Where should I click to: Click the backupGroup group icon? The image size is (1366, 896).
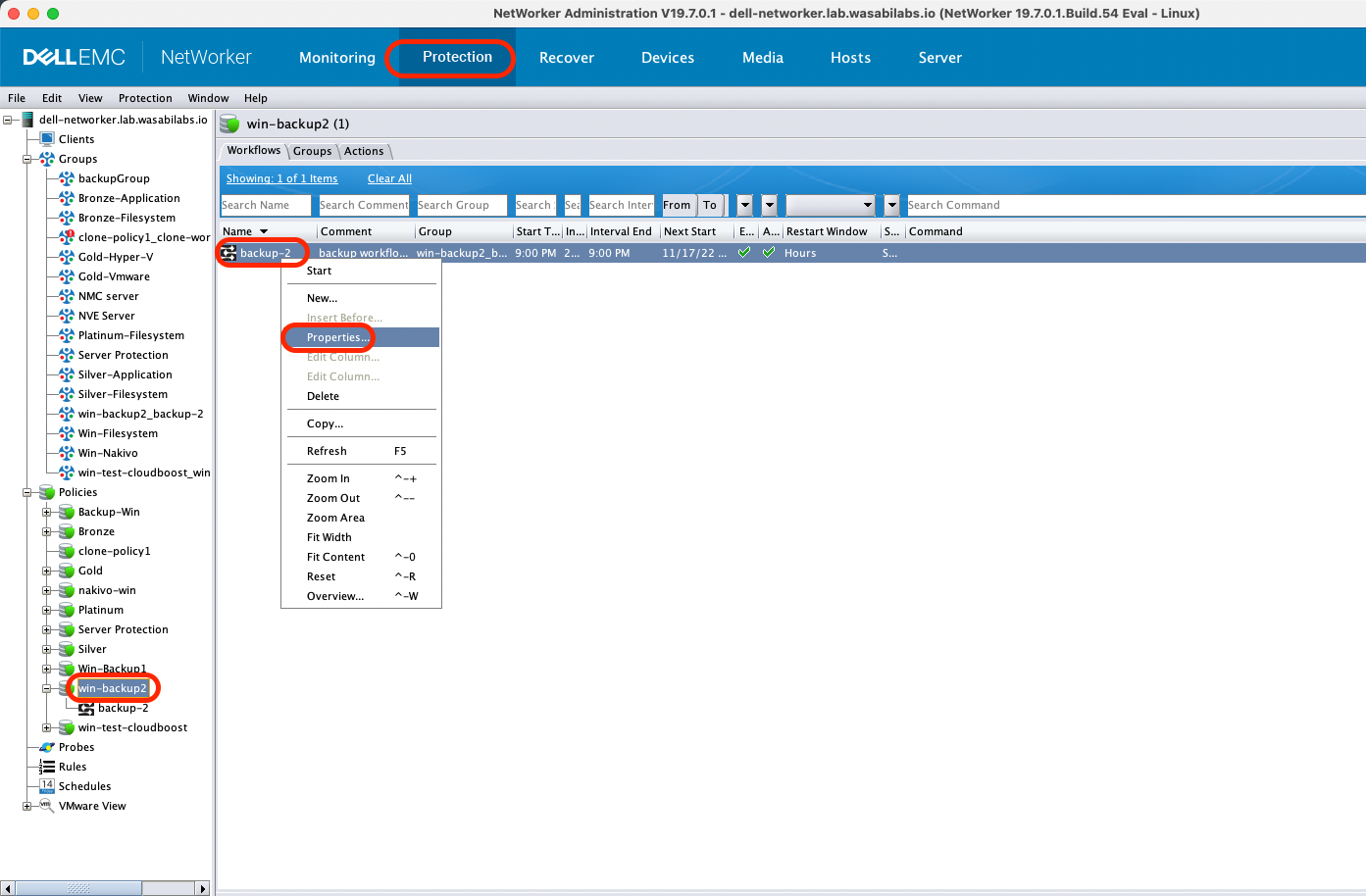(67, 178)
